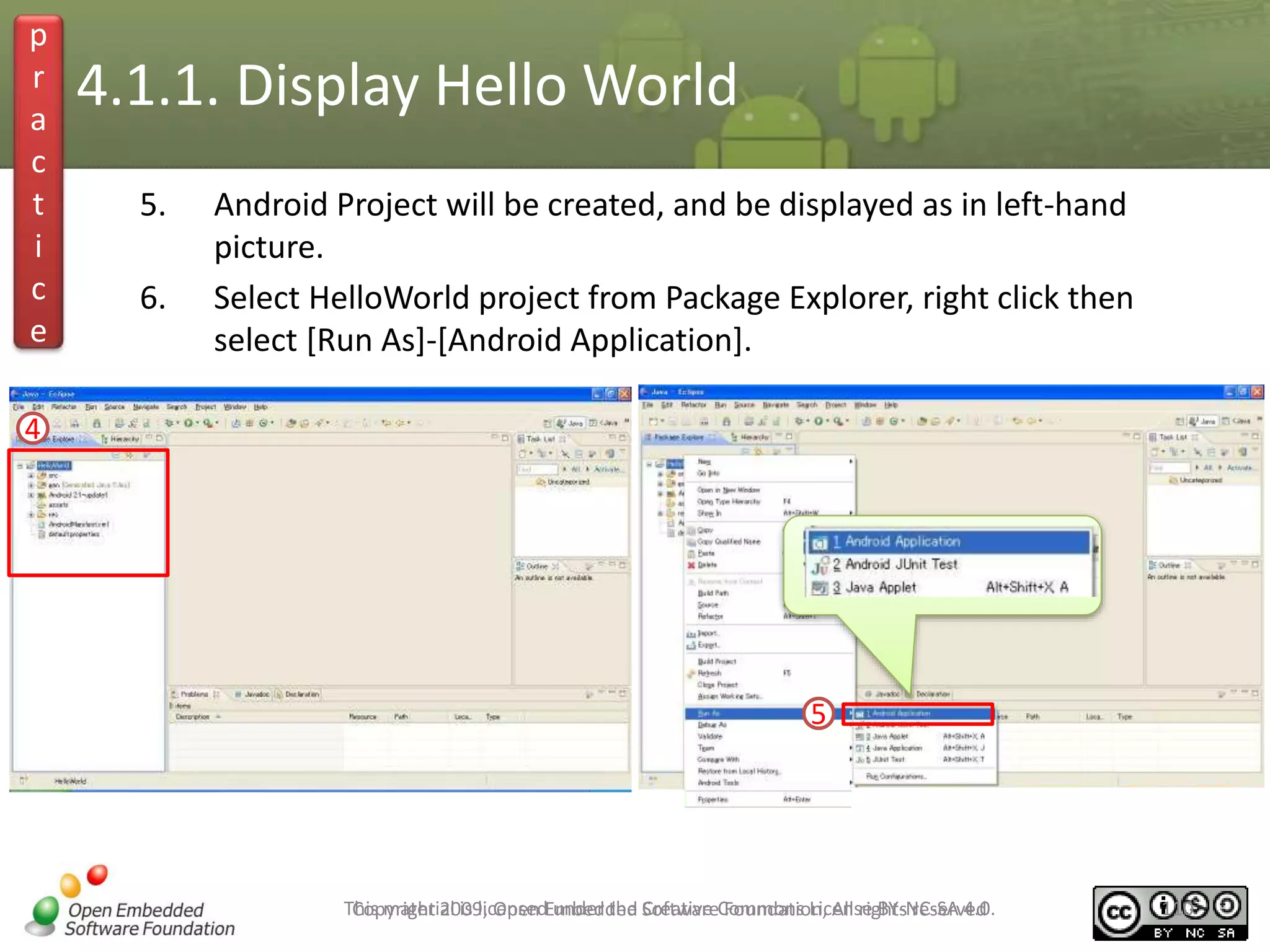The height and width of the screenshot is (952, 1270).
Task: Select AndroidManifest.xml in left Package Explorer
Action: click(x=79, y=524)
